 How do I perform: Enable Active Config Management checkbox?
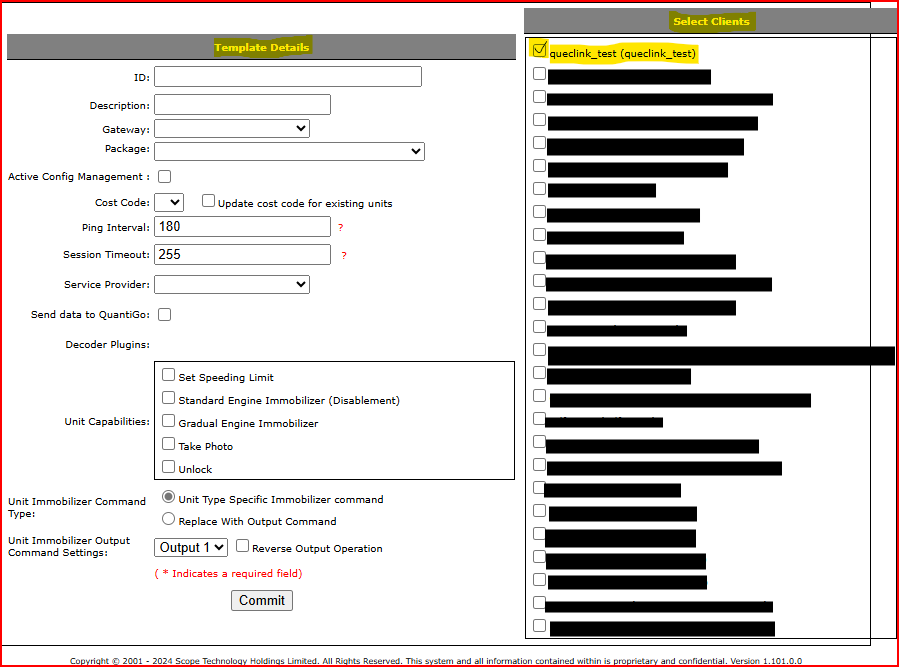point(165,177)
